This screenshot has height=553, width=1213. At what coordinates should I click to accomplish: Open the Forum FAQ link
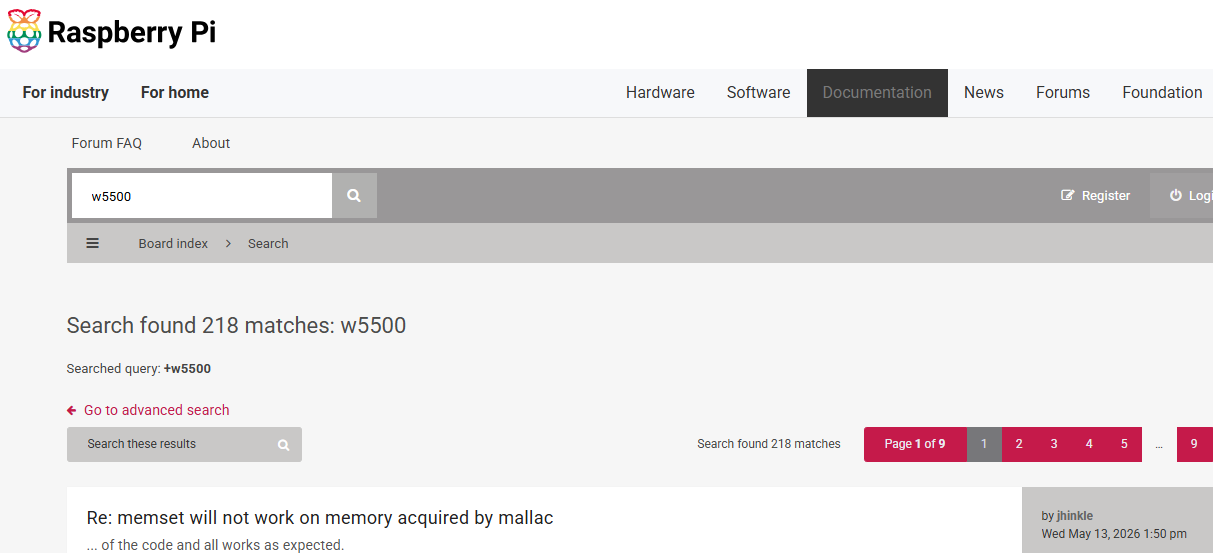107,143
